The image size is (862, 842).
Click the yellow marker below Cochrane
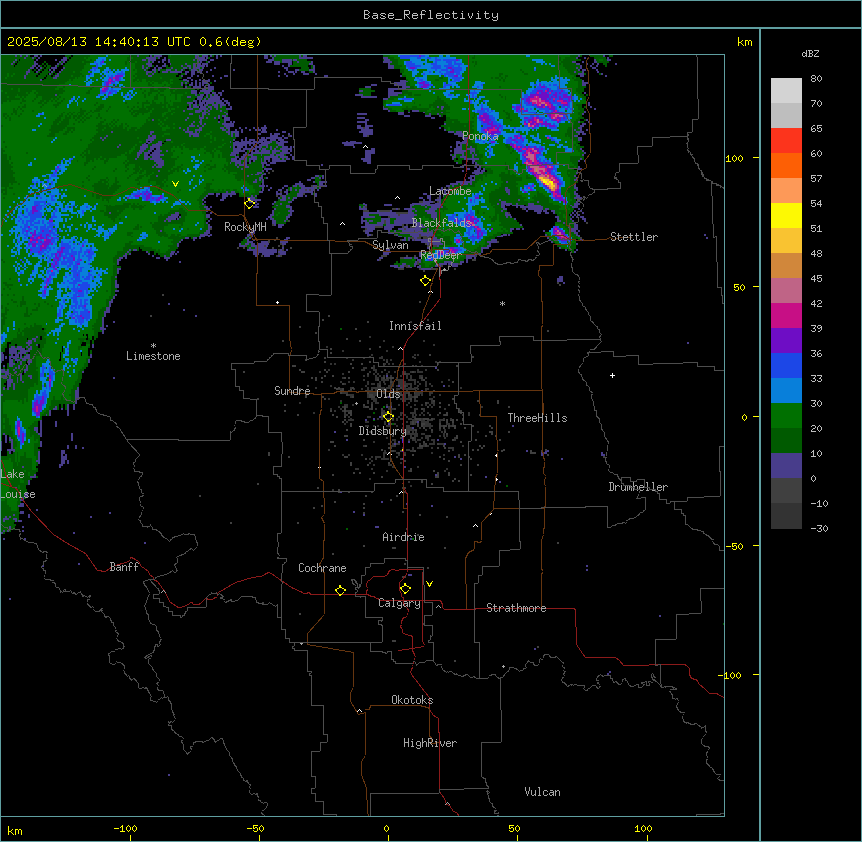pos(341,590)
